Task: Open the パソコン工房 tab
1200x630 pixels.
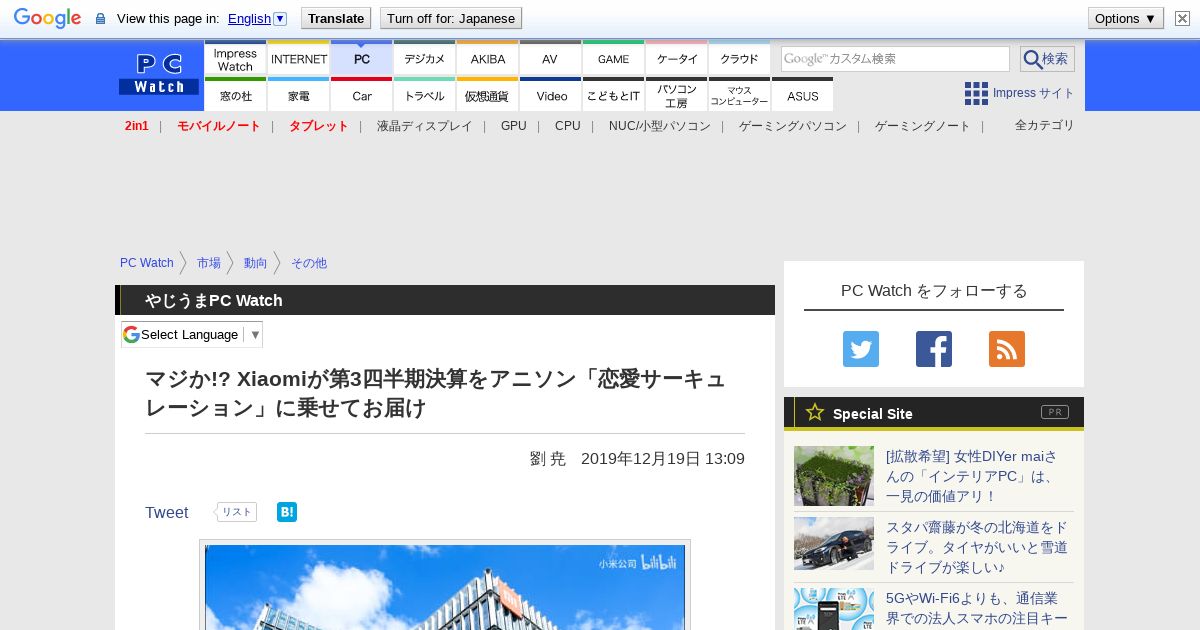Action: pos(677,95)
